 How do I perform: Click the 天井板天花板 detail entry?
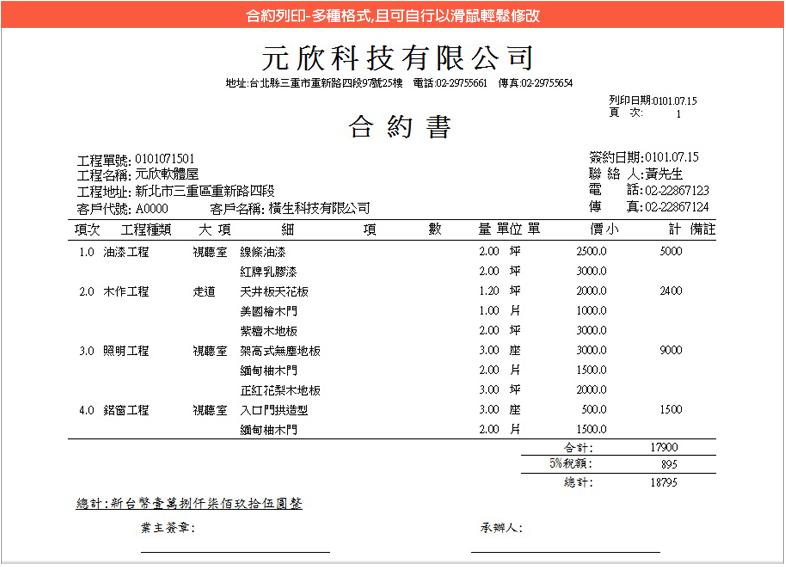tap(274, 292)
